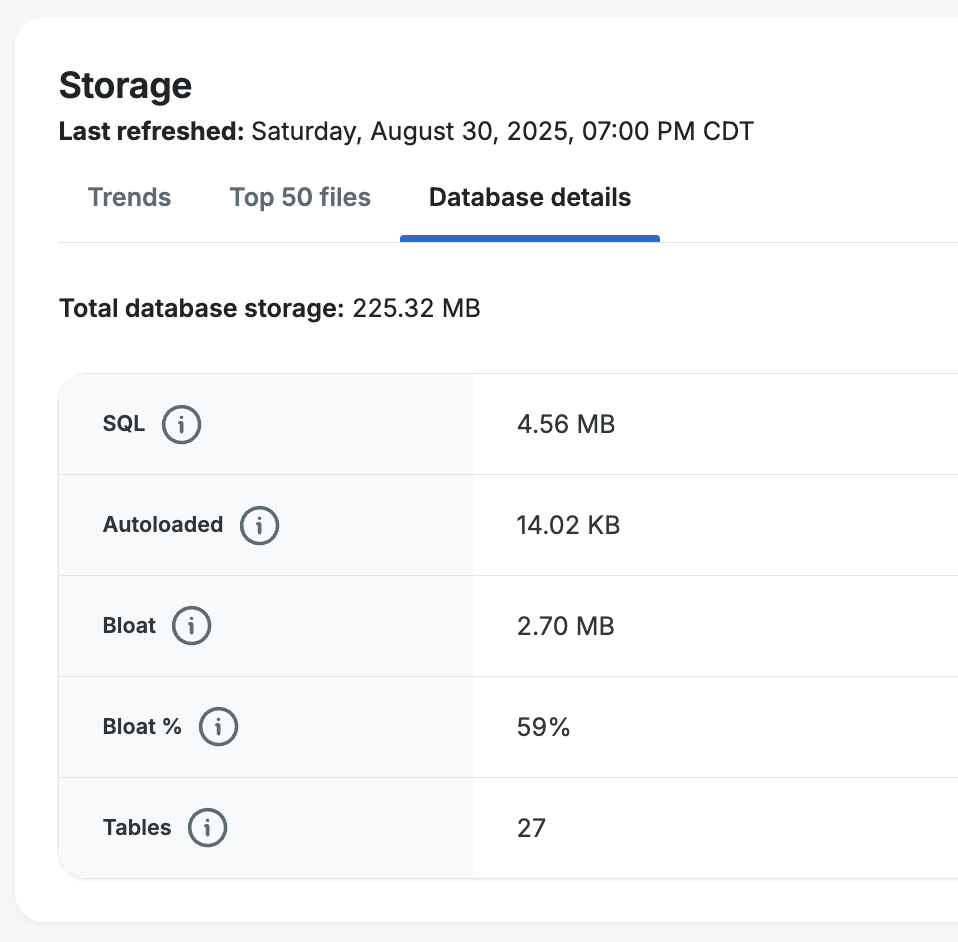Show info for the Bloat % metric

[x=218, y=727]
